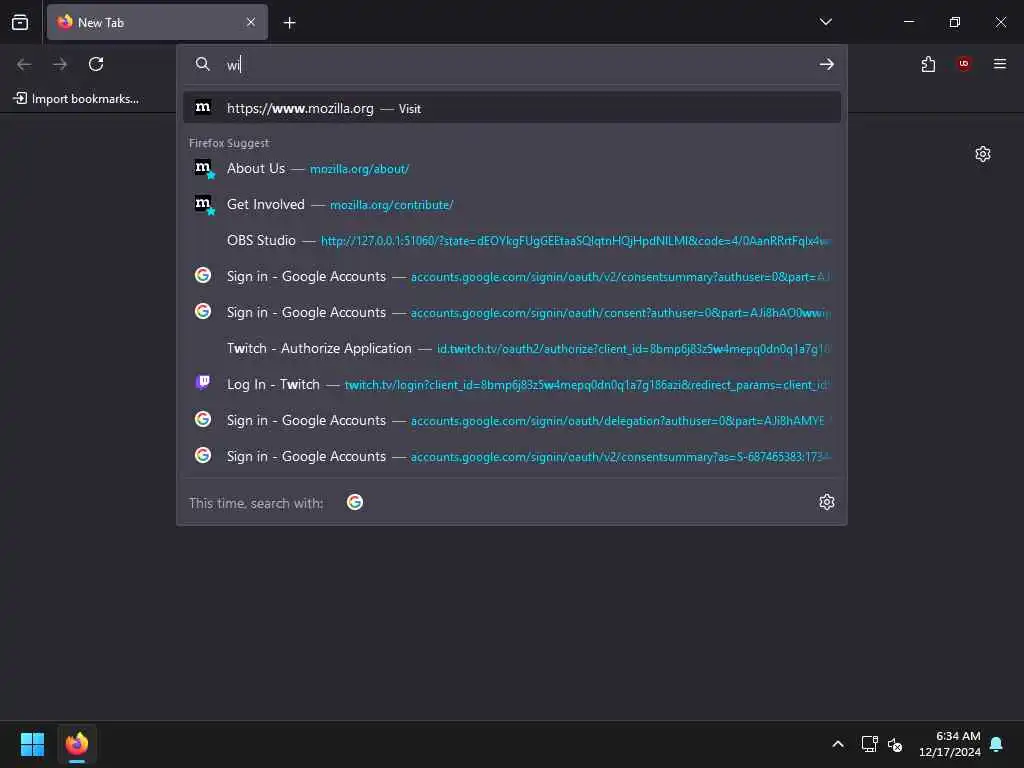This screenshot has height=768, width=1024.
Task: Click the 'This time, search with:' text
Action: (256, 503)
